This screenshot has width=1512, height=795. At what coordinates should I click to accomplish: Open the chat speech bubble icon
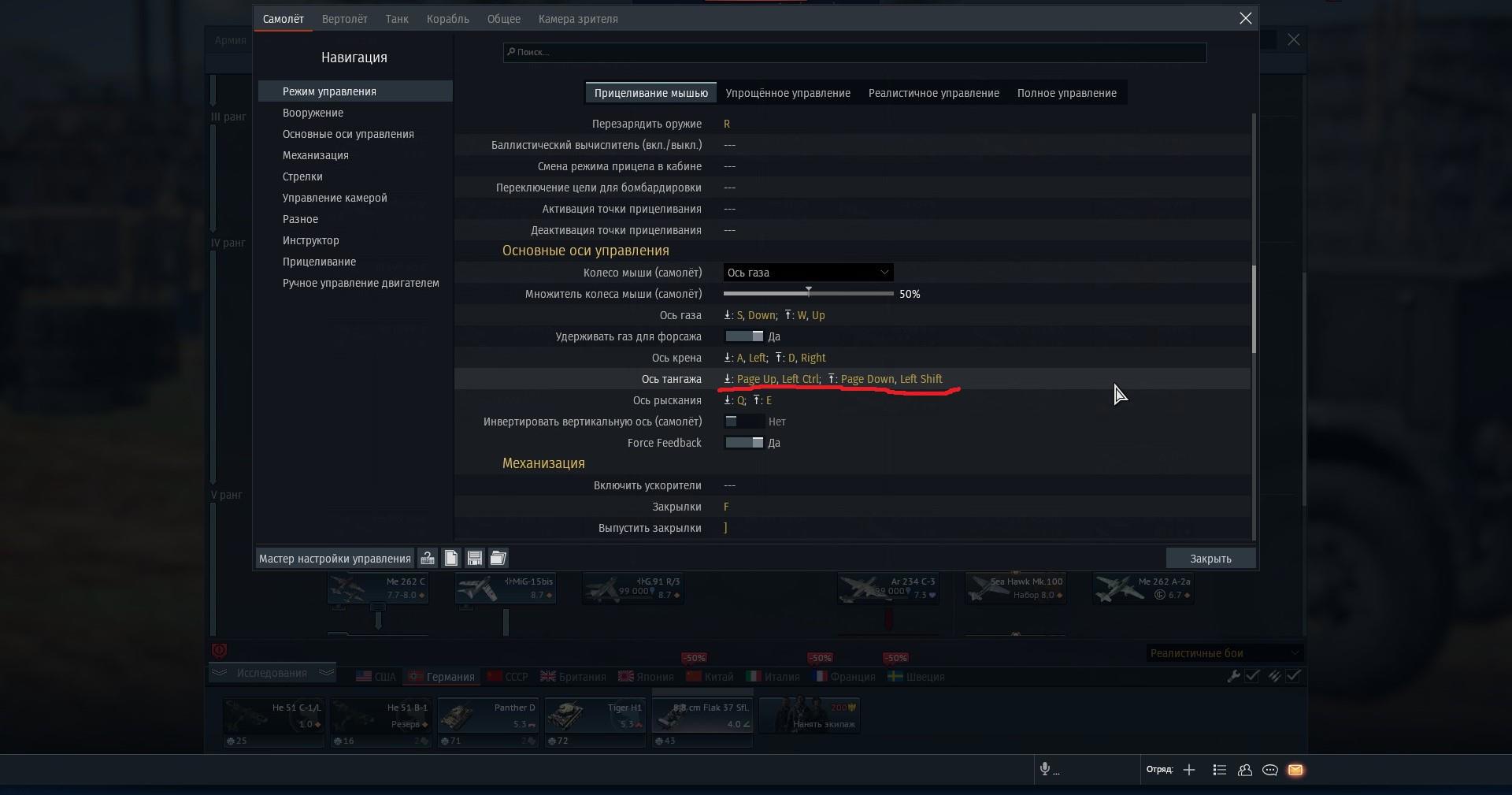(1270, 770)
